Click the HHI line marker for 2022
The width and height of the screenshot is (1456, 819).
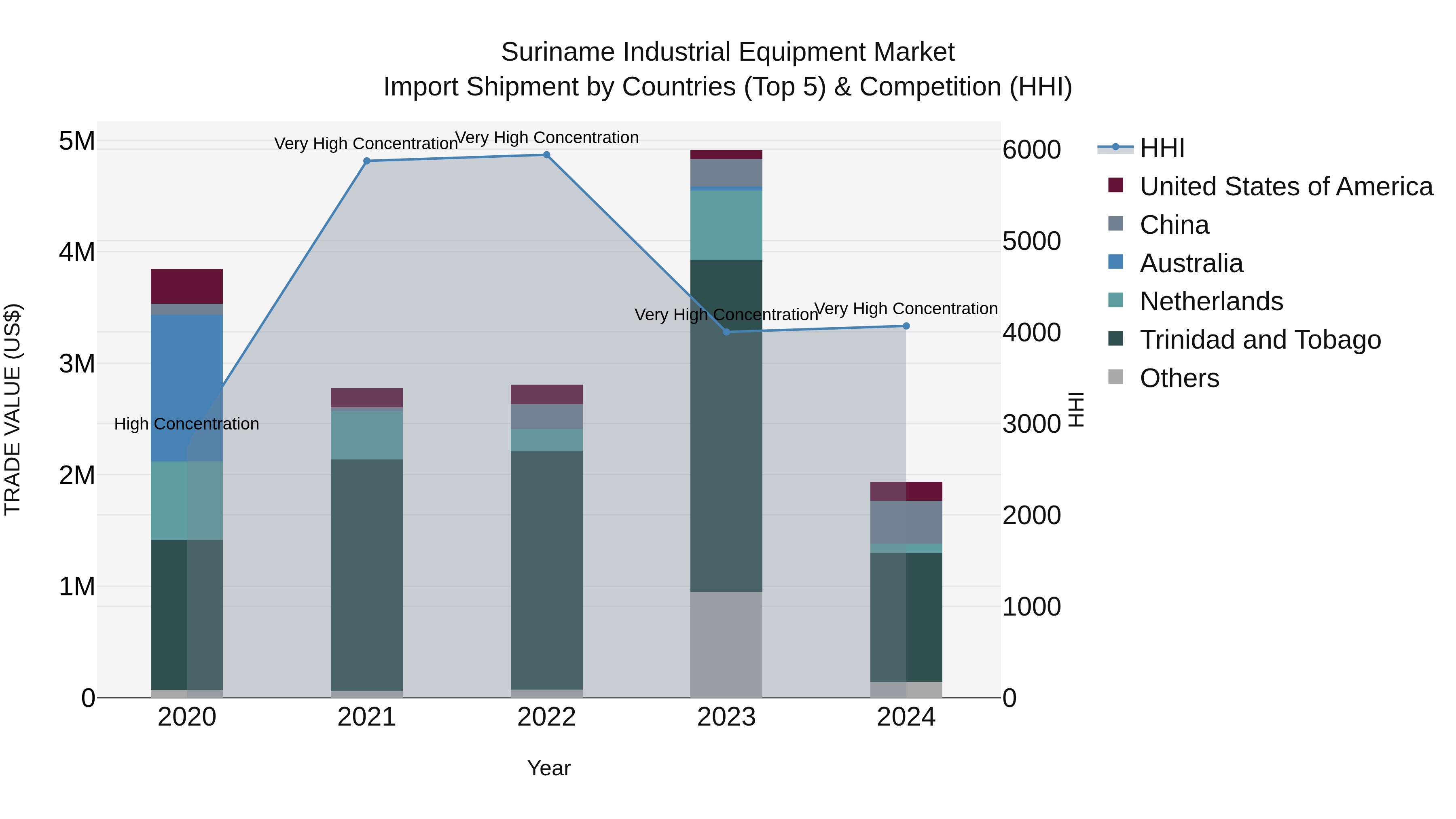click(546, 155)
